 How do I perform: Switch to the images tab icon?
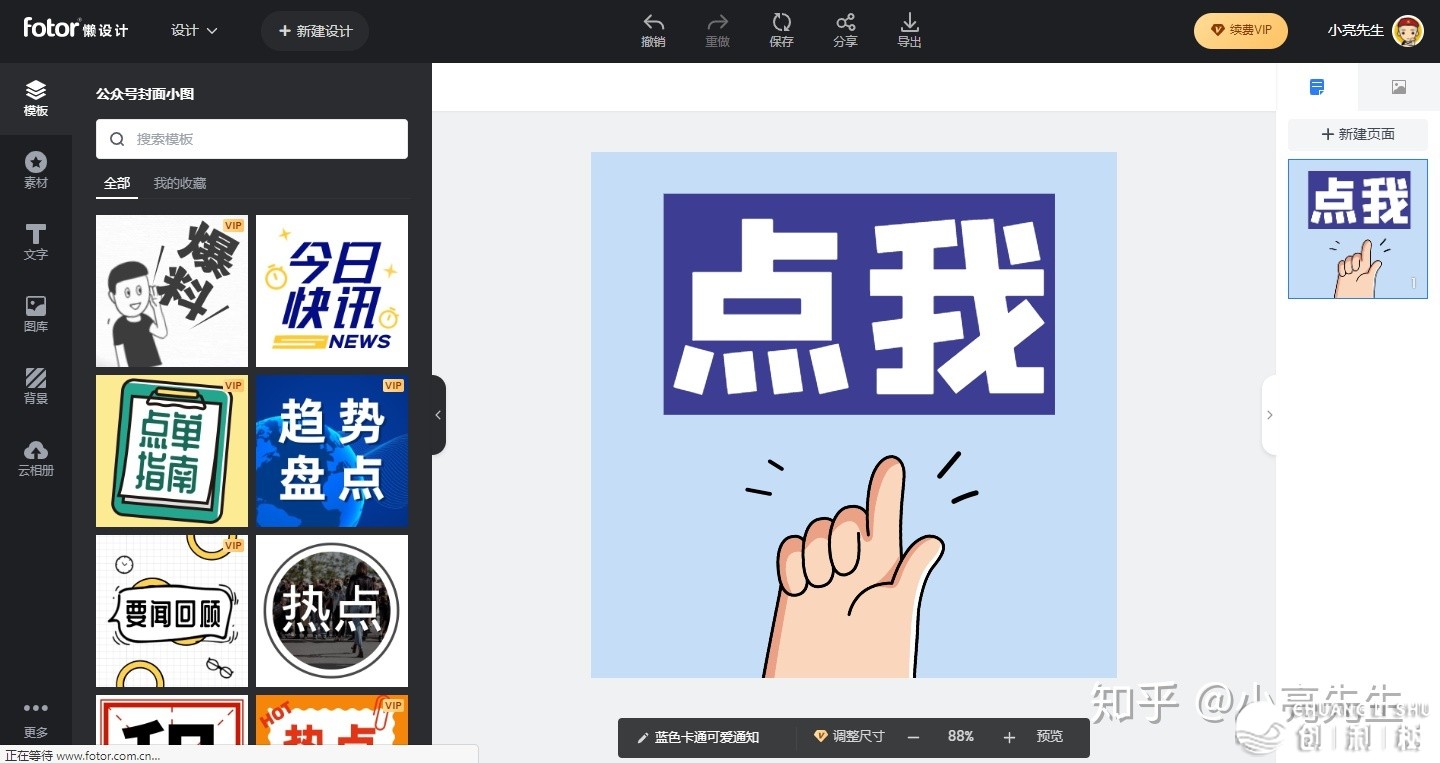[1399, 88]
